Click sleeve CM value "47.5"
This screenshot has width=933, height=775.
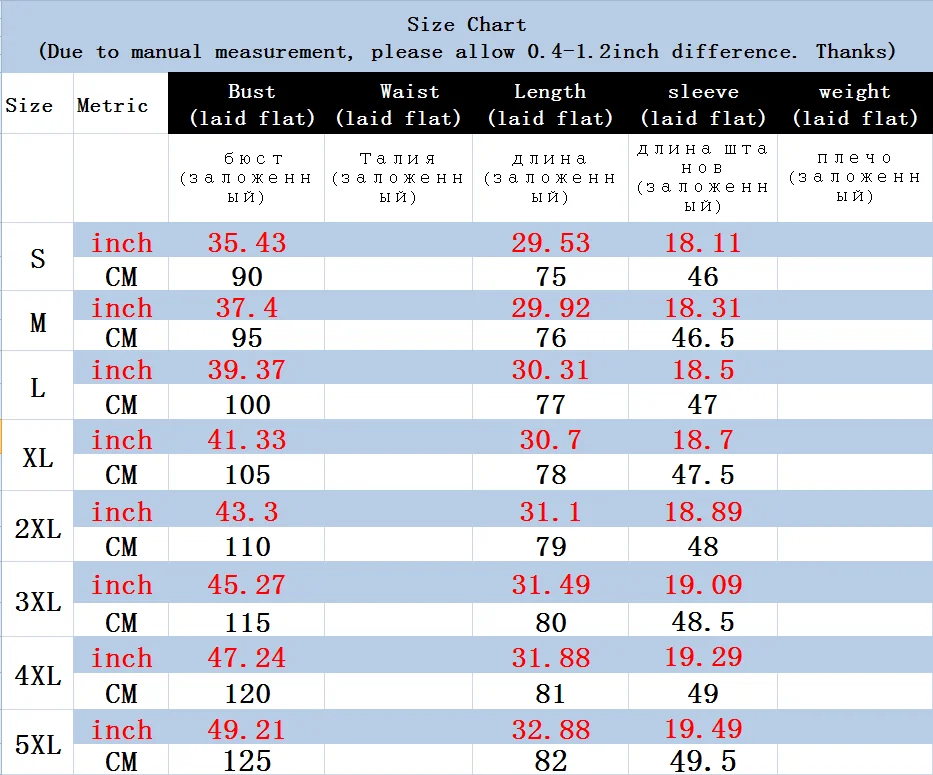703,474
